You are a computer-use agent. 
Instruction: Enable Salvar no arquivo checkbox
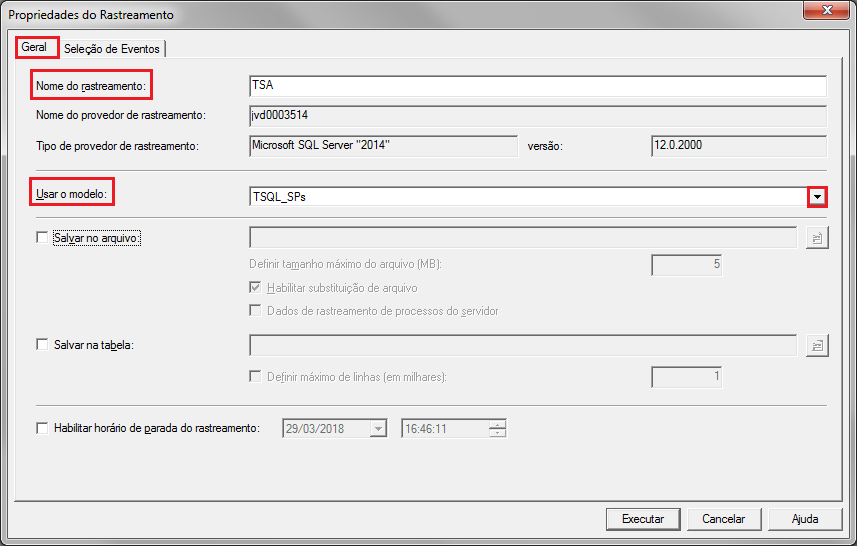(42, 237)
